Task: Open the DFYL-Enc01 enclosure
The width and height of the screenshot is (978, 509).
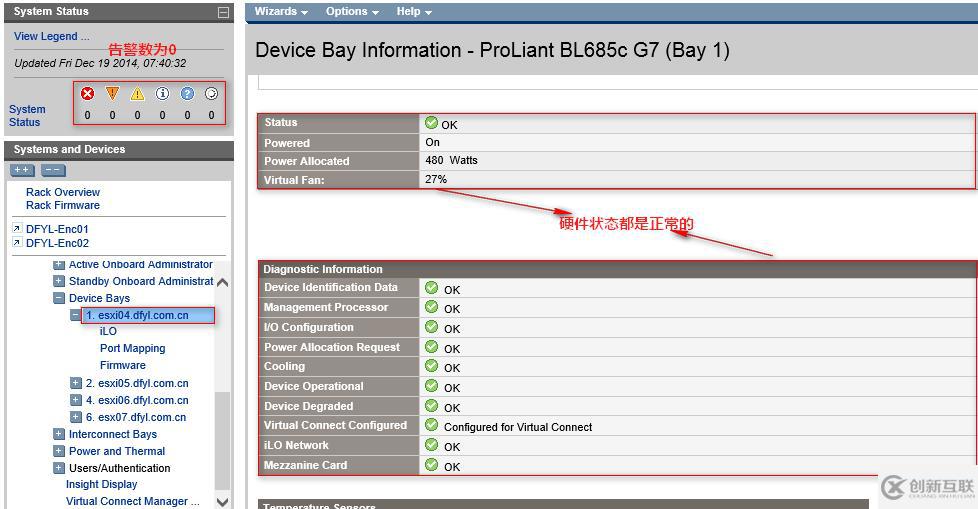Action: click(x=57, y=229)
